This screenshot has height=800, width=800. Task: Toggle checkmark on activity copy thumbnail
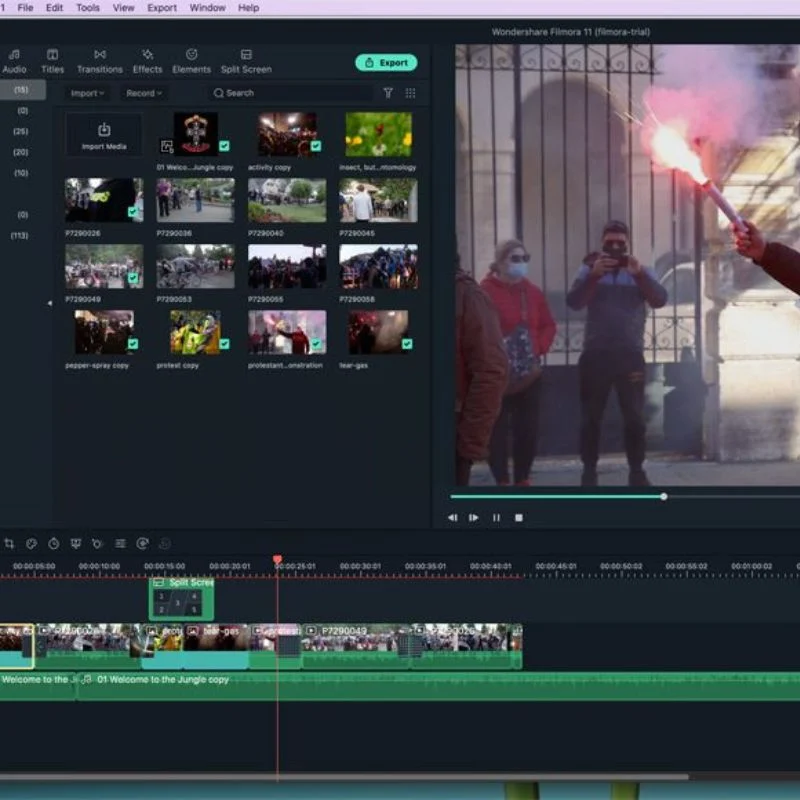[x=316, y=146]
